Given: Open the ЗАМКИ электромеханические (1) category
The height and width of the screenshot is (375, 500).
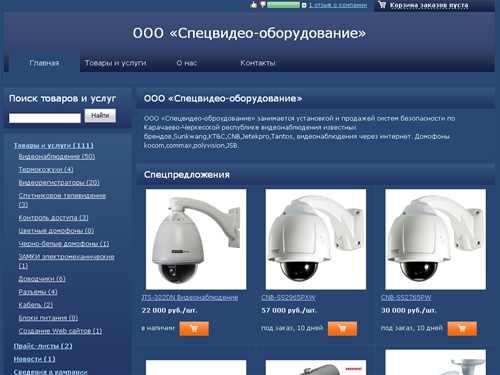Looking at the screenshot, I should coord(66,261).
